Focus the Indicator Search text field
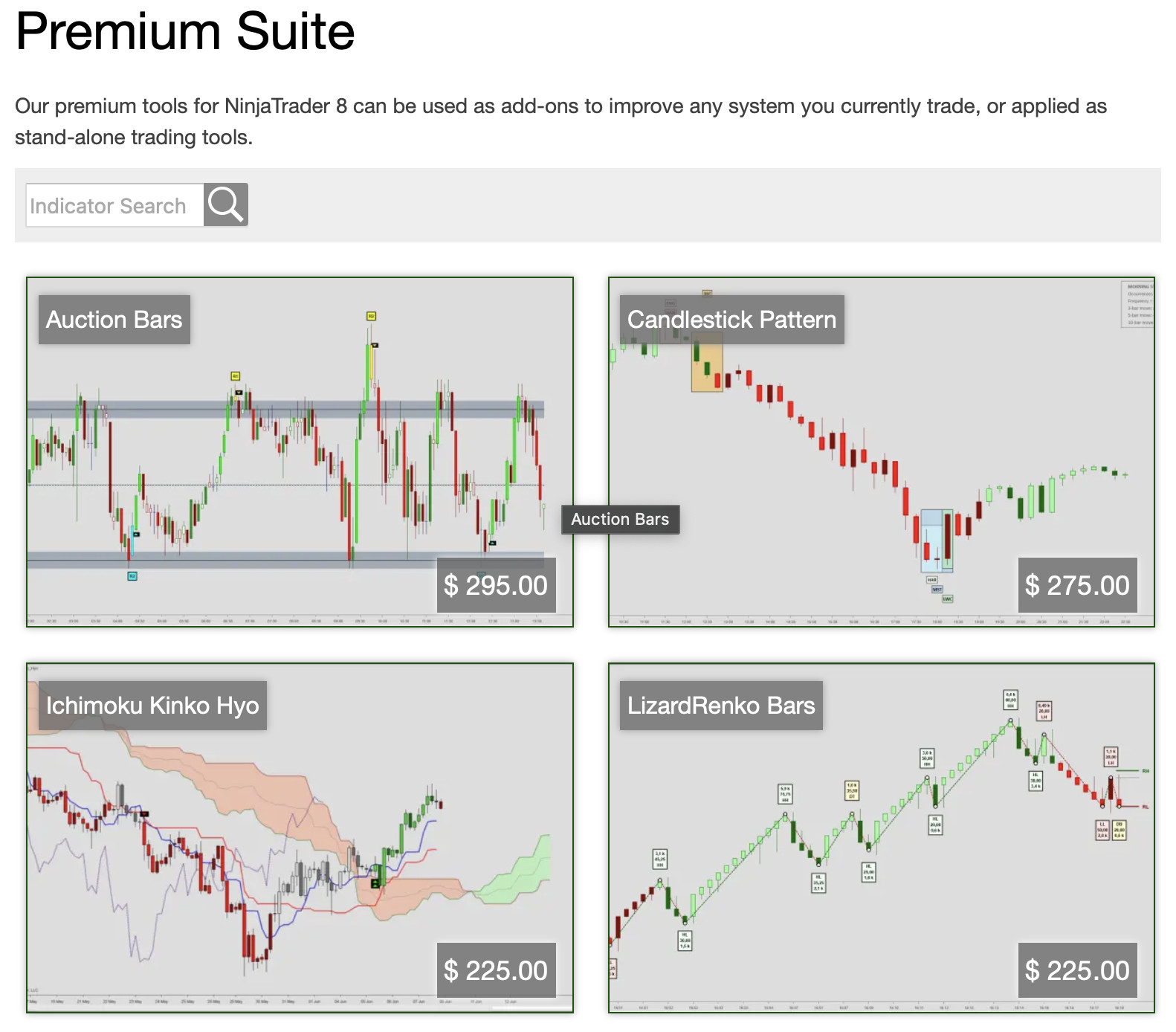Screen dimensions: 1176x1032 pos(115,205)
